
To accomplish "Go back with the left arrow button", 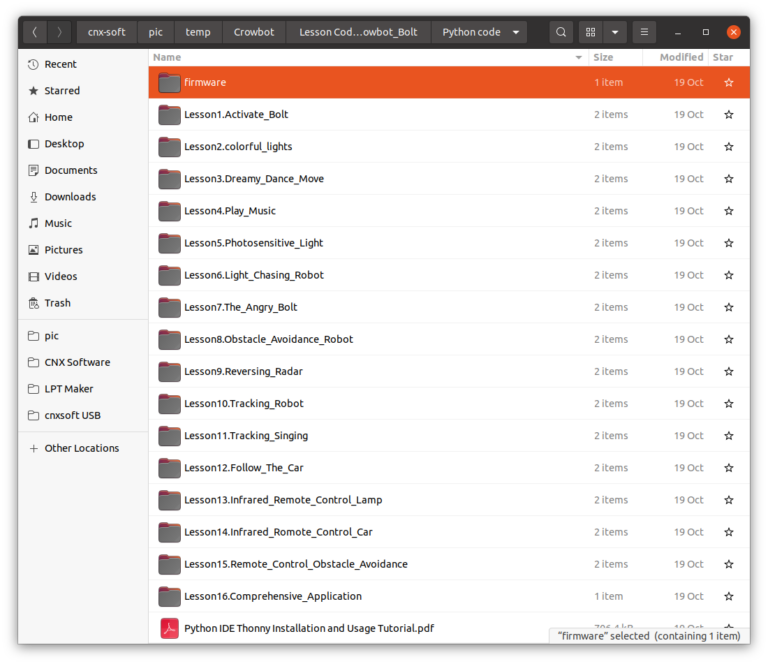I will click(35, 32).
